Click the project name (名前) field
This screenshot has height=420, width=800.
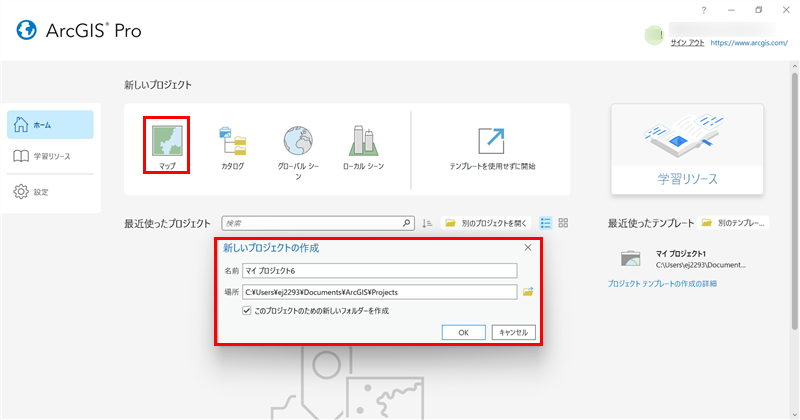tap(380, 270)
